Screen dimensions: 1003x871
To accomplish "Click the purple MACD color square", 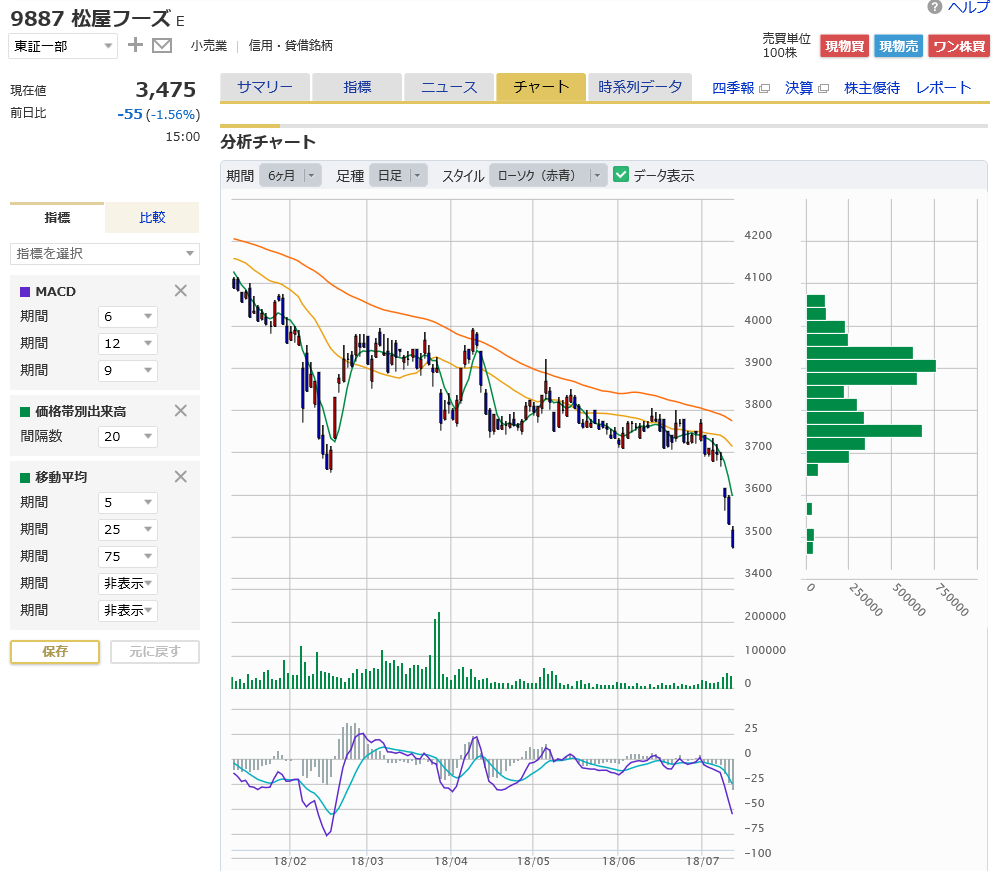I will click(25, 292).
